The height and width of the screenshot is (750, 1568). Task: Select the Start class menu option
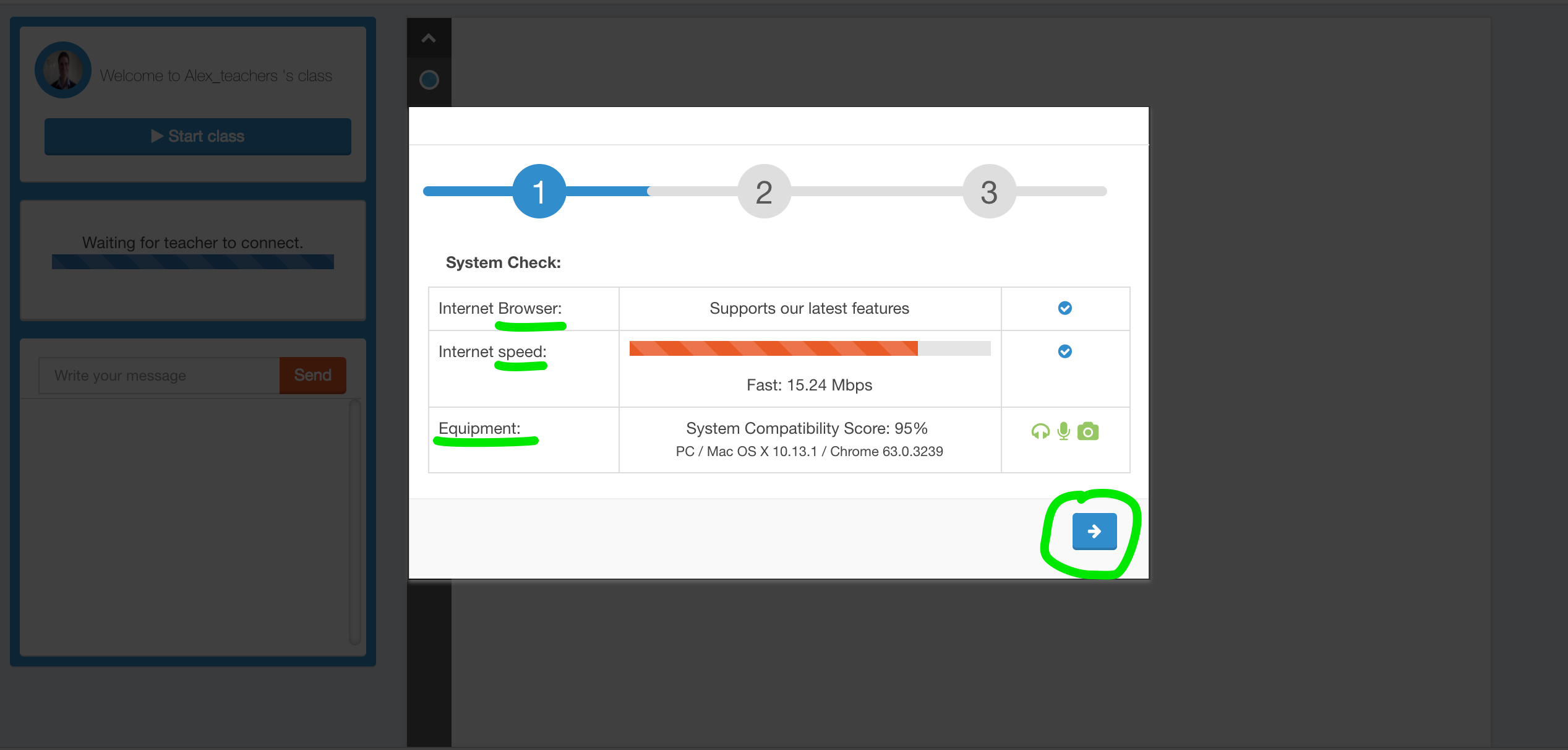point(197,136)
